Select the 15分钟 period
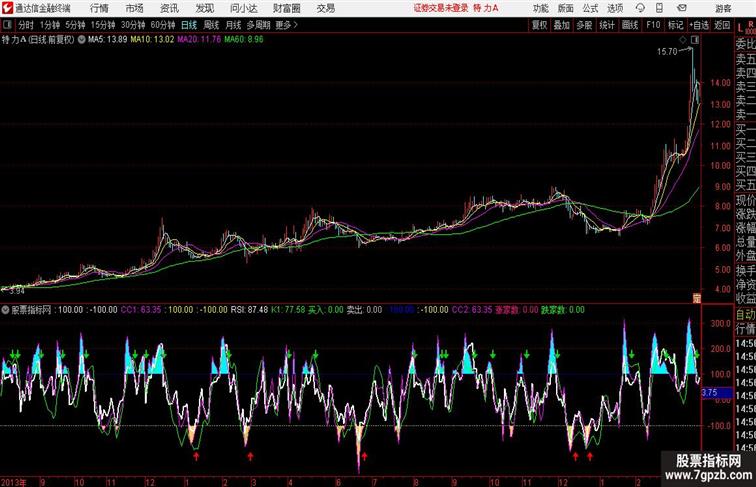Viewport: 756px width, 487px height. tap(103, 25)
